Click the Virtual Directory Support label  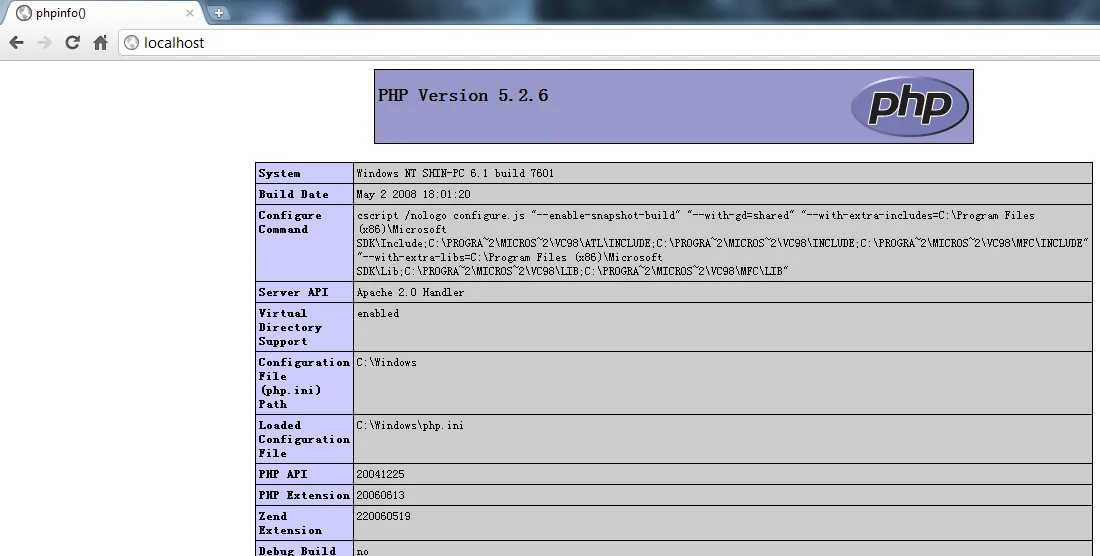(290, 327)
